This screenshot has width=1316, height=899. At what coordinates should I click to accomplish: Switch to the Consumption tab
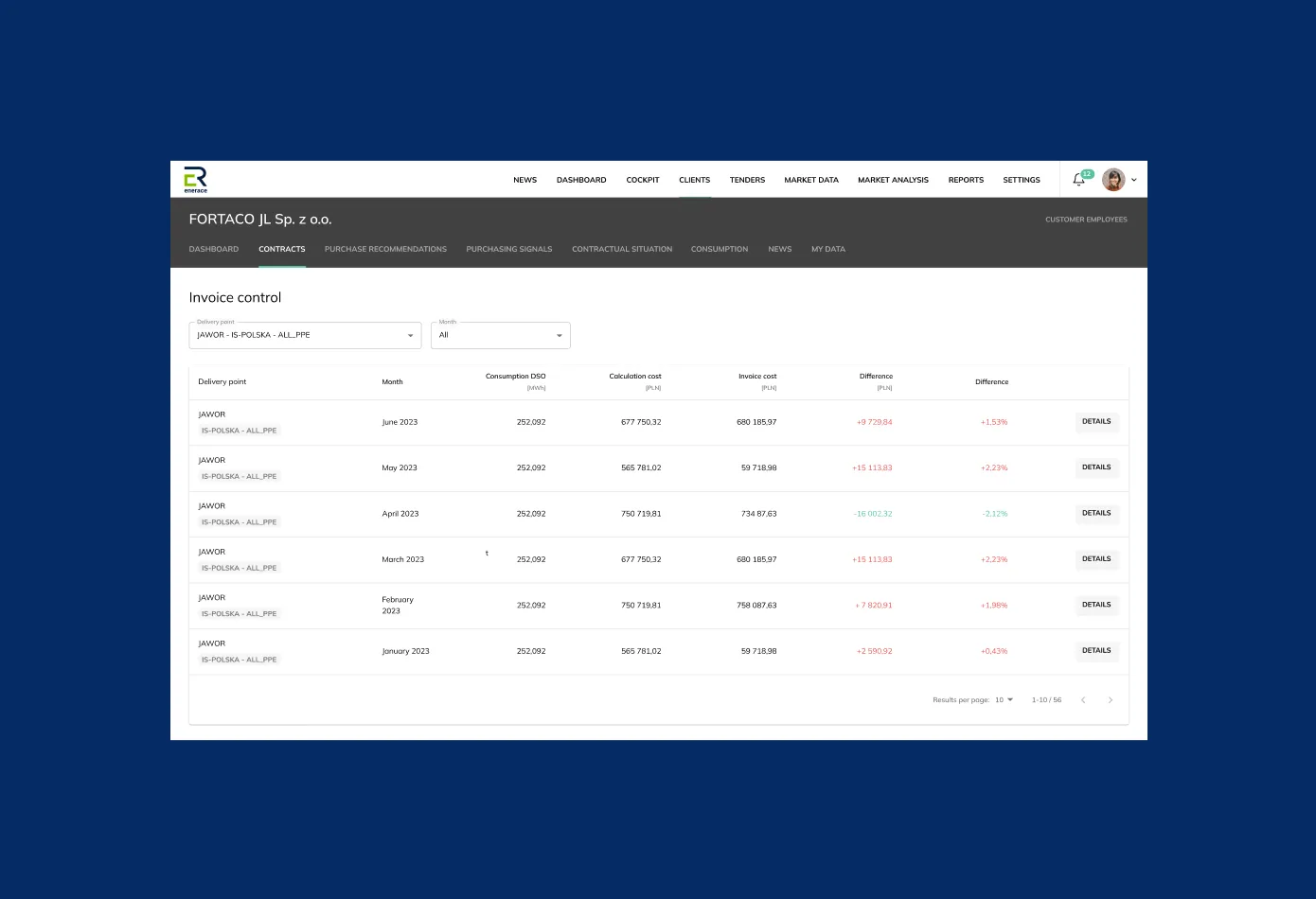[720, 249]
